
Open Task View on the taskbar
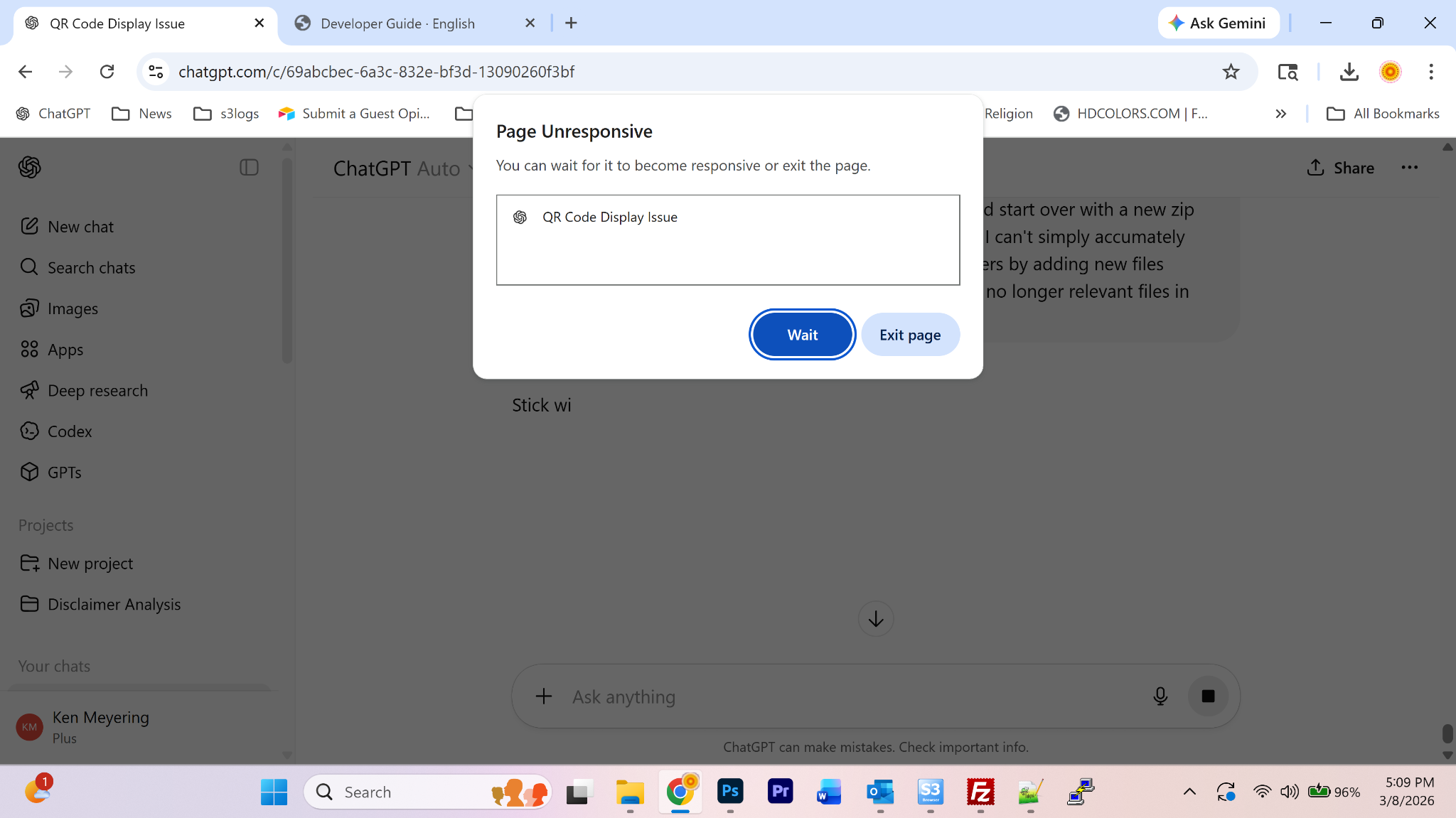click(x=580, y=792)
